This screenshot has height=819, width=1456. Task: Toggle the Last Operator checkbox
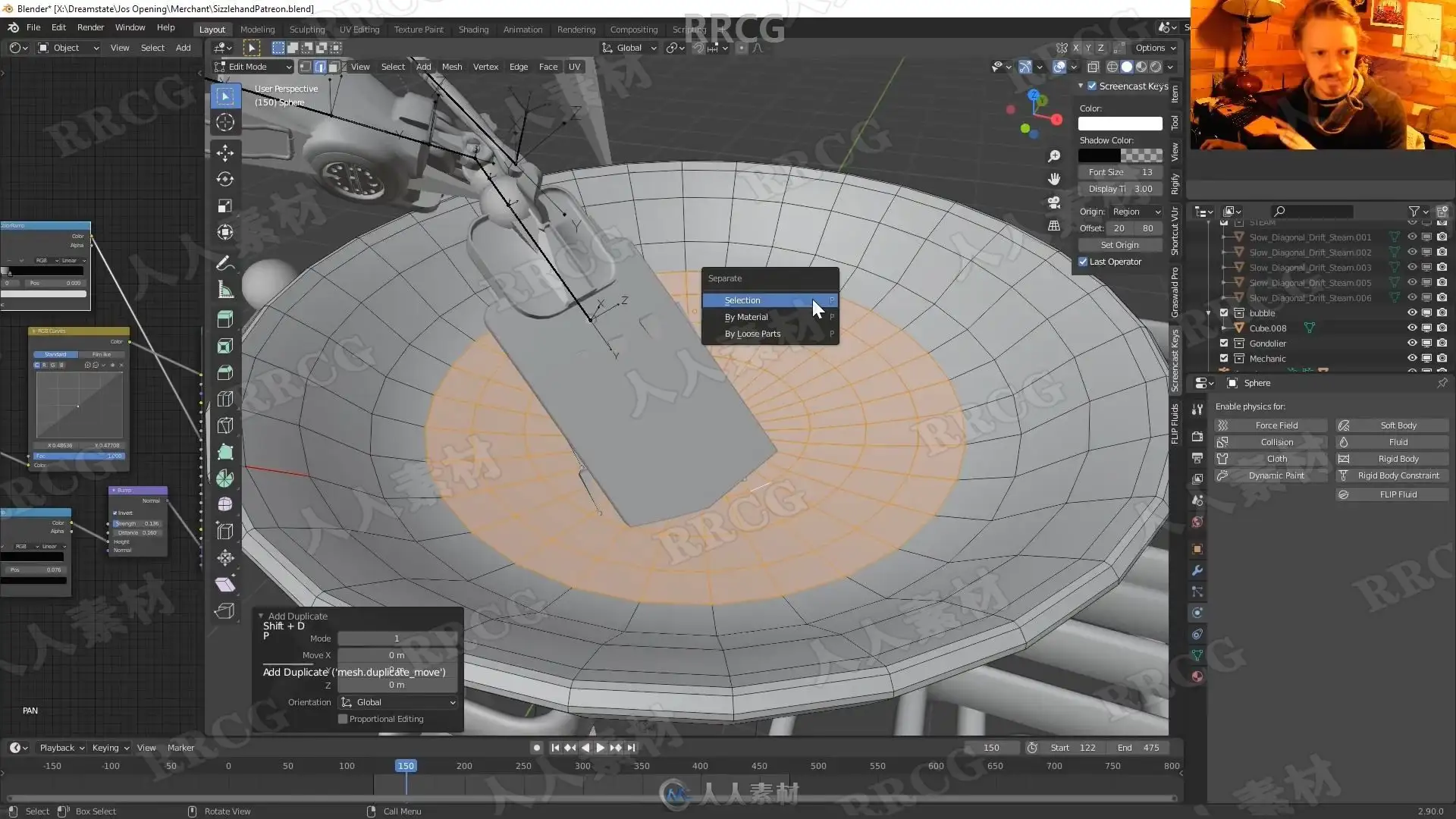1083,262
